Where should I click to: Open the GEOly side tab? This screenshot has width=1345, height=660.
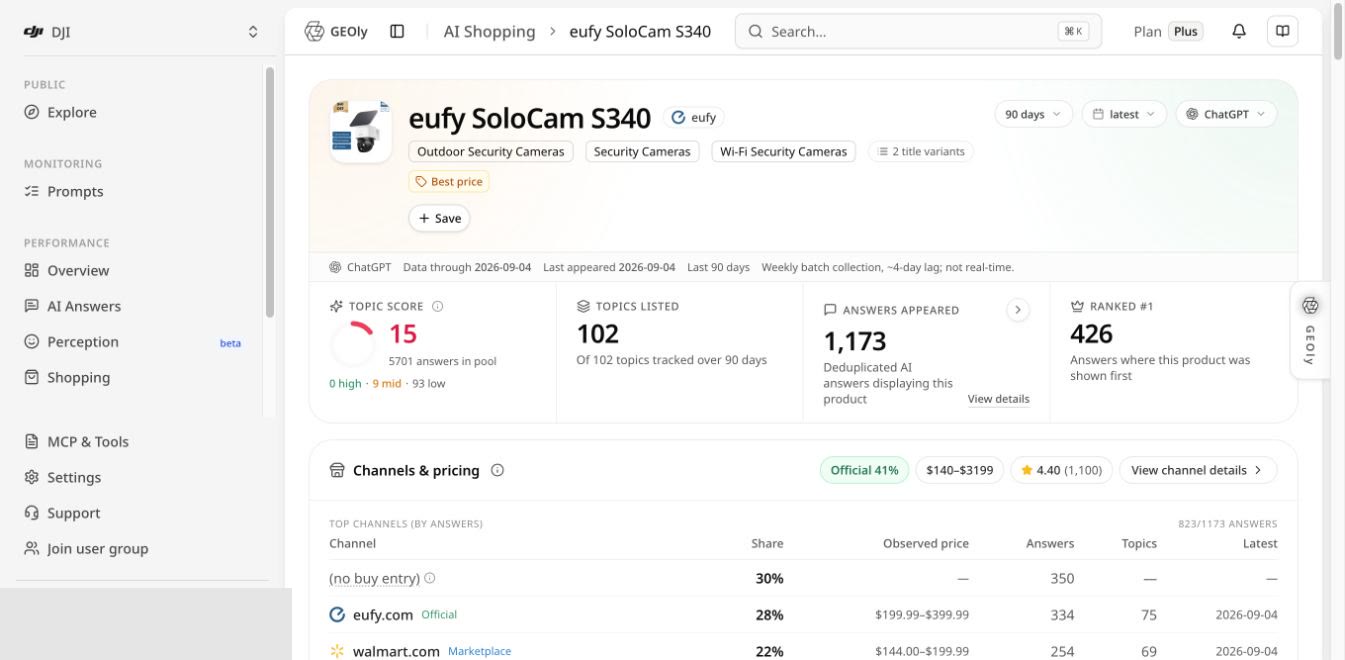[1310, 331]
